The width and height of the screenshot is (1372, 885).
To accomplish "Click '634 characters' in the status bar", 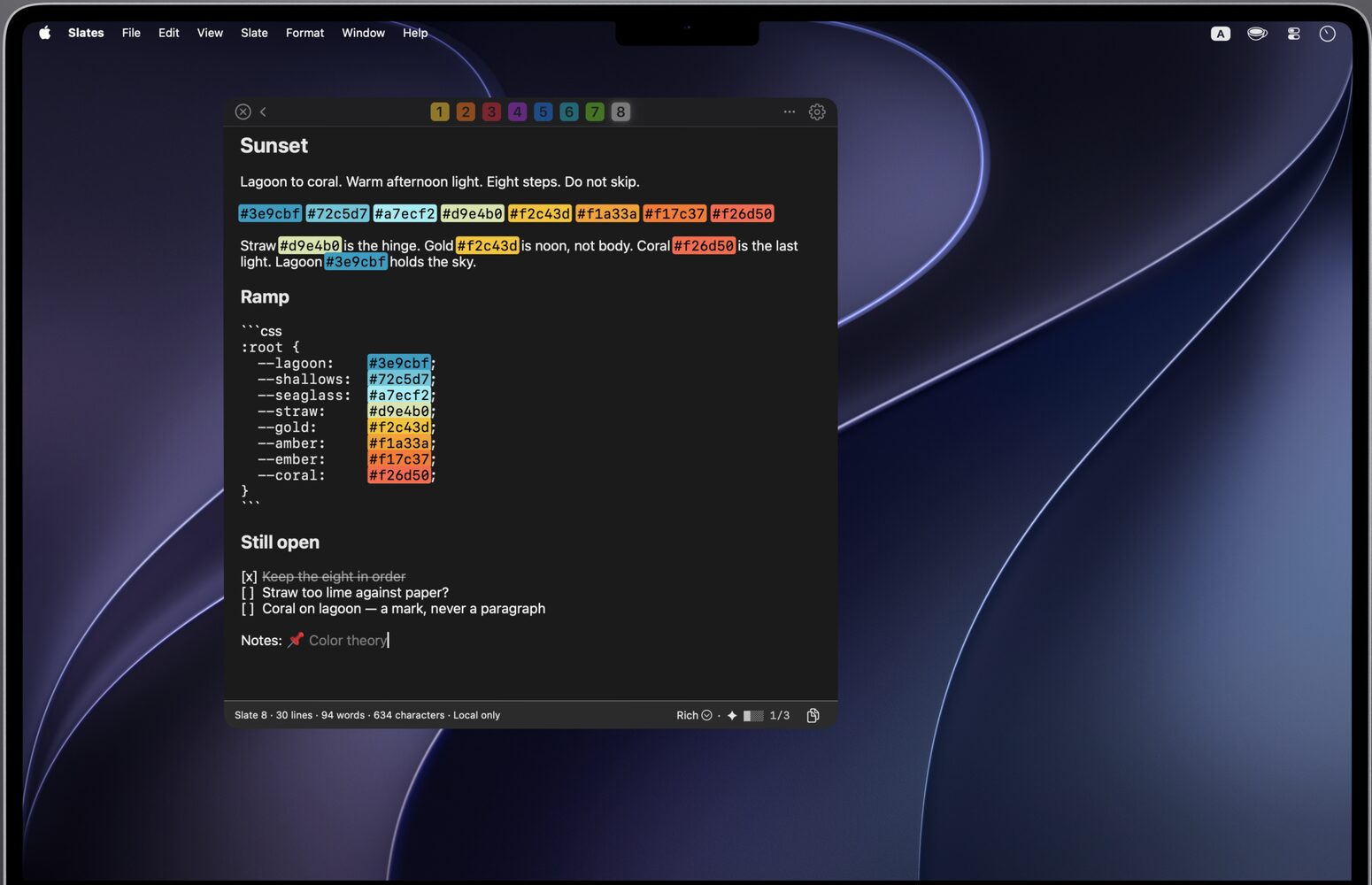I will pos(409,715).
